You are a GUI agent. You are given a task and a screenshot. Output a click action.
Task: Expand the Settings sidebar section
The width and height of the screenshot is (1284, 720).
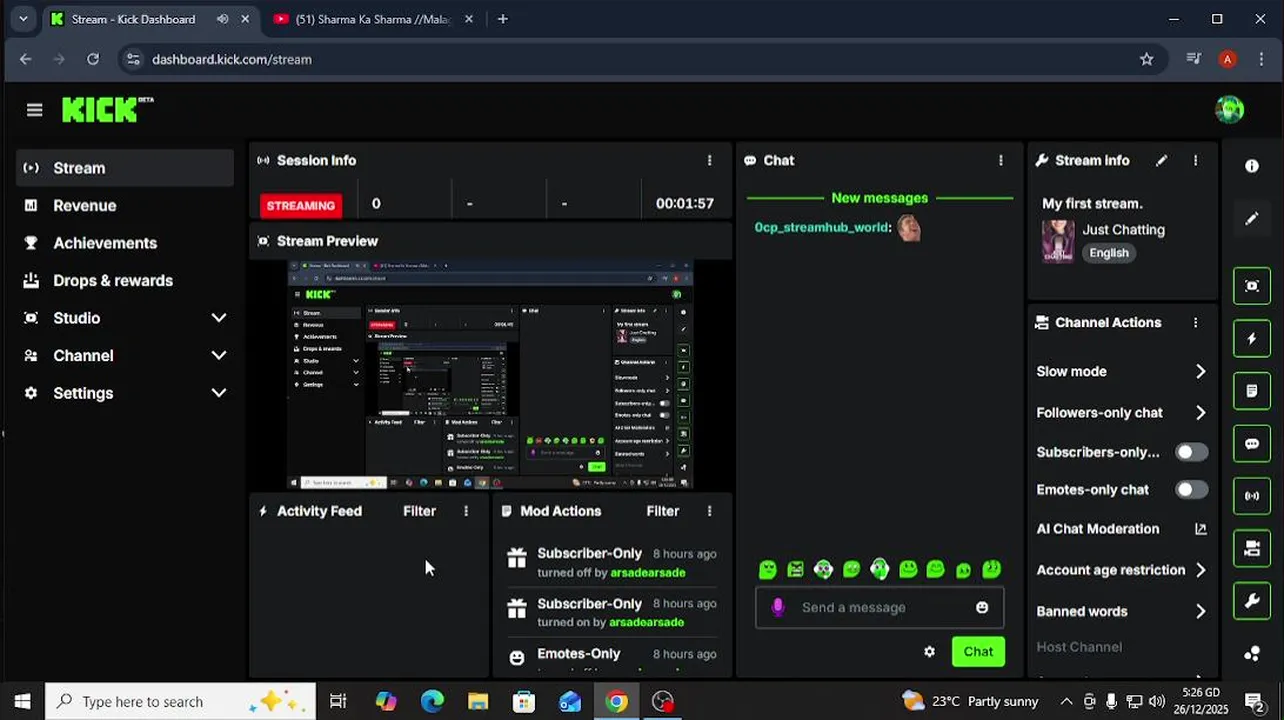125,393
